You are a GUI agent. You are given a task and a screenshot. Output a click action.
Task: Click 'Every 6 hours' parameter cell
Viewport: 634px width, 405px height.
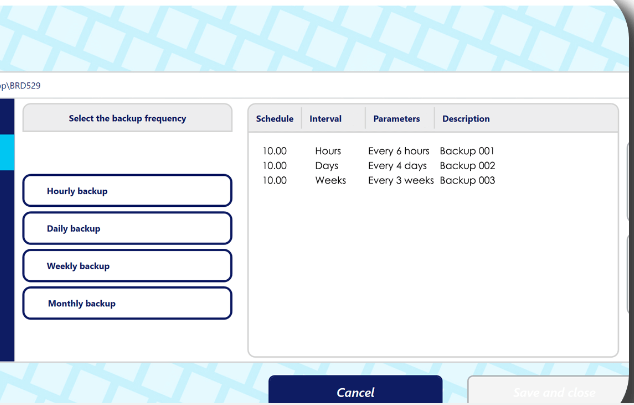pyautogui.click(x=399, y=151)
